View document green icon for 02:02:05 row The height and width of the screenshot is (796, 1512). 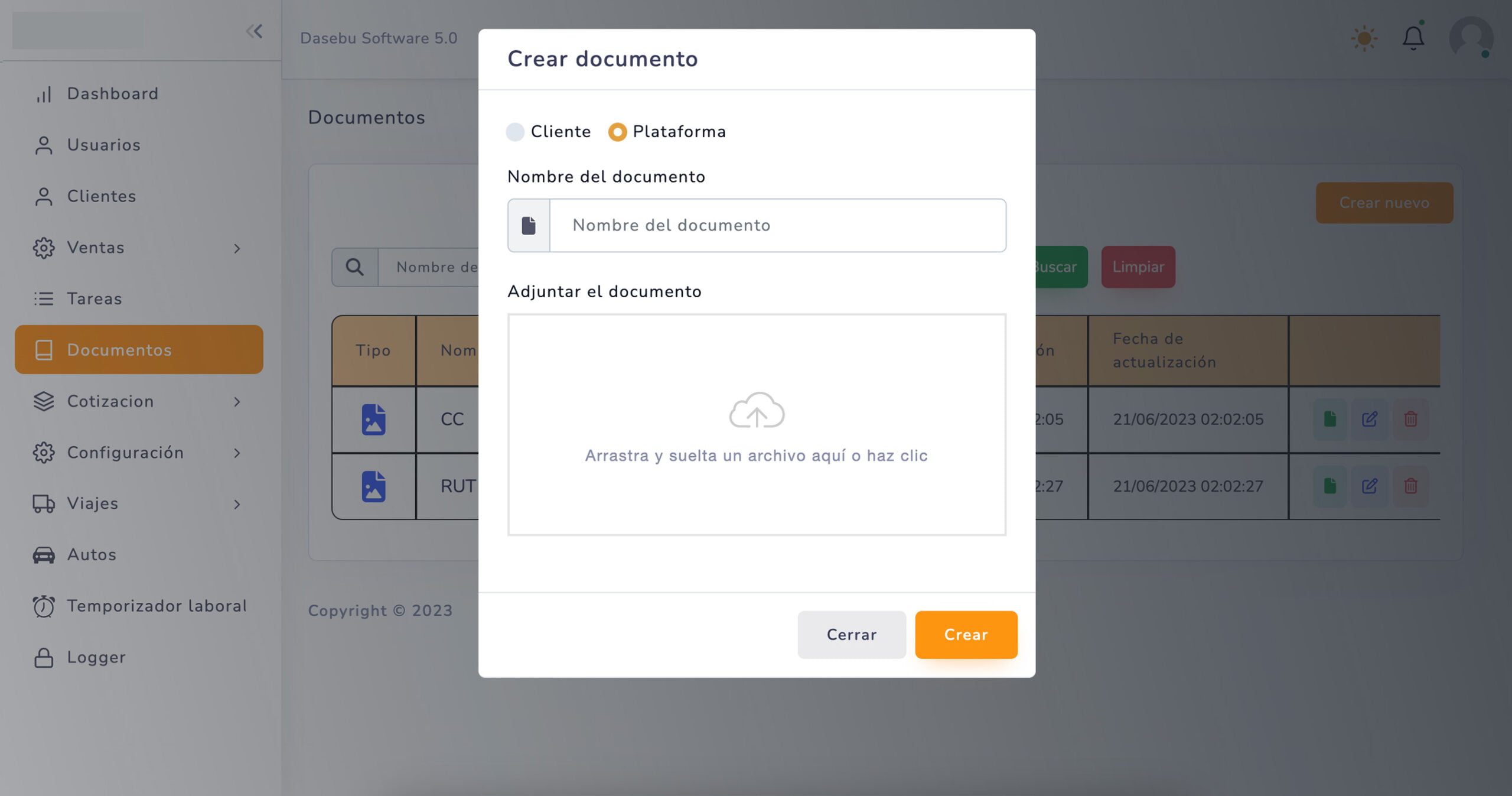1329,420
